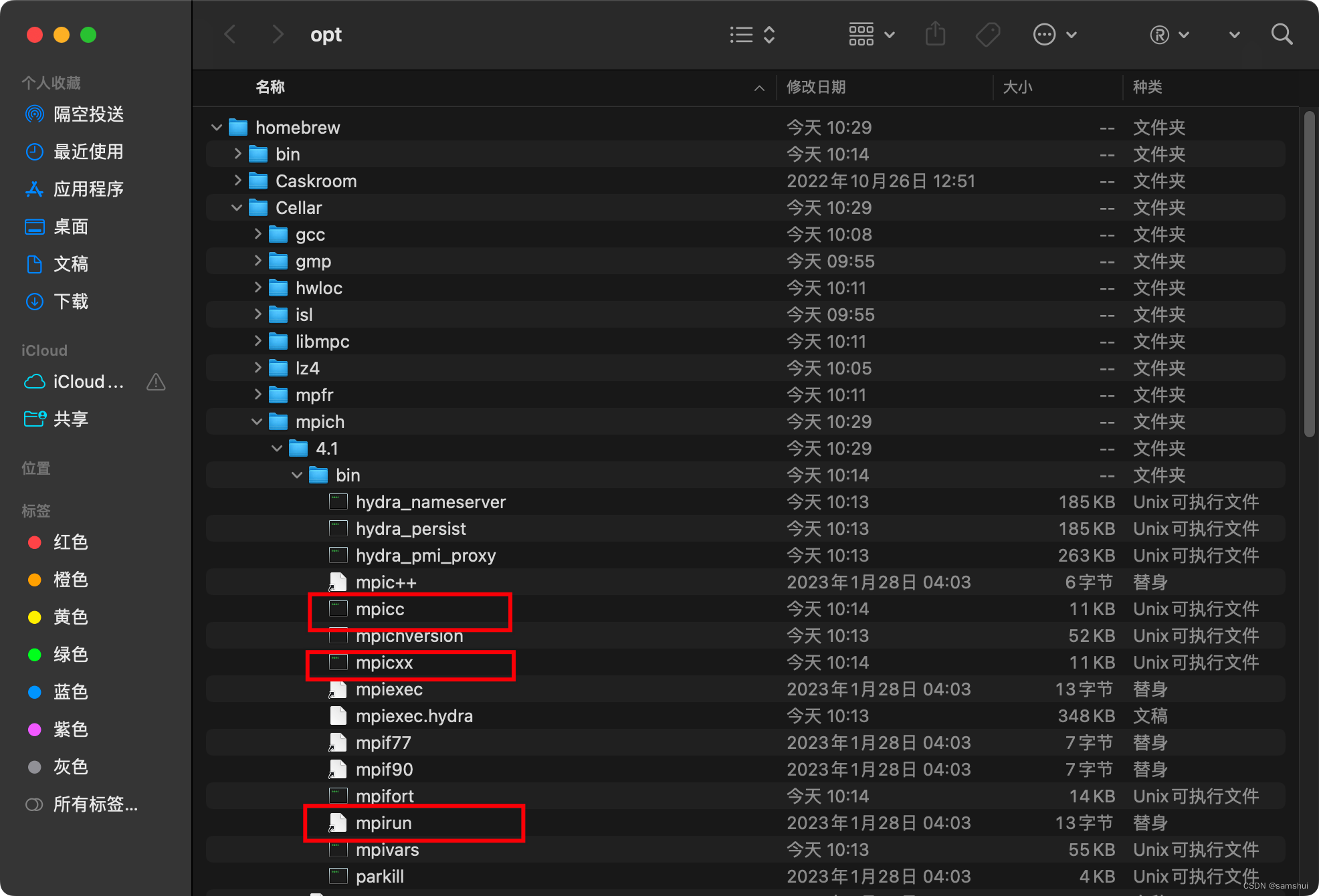Select the mpicc executable file
Image resolution: width=1319 pixels, height=896 pixels.
coord(380,609)
